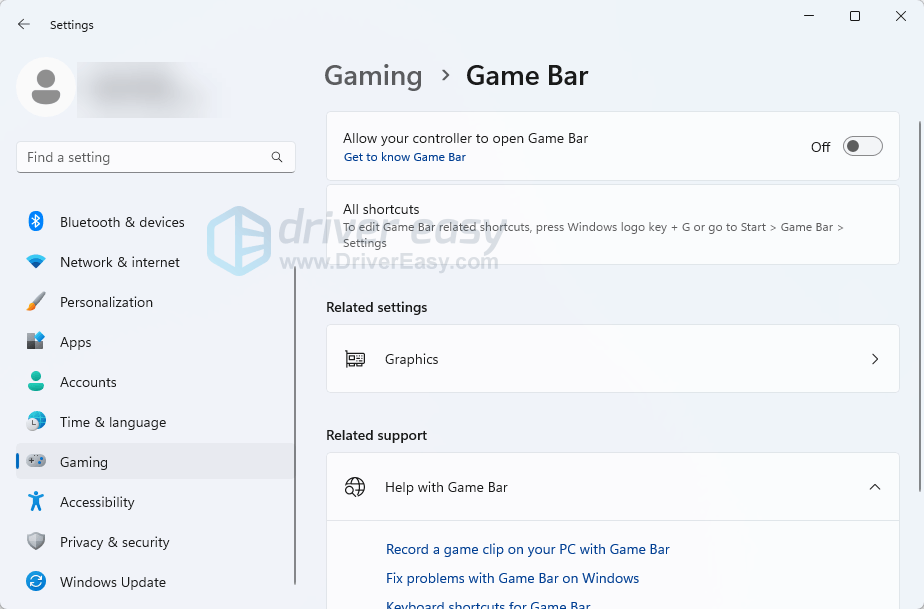Click the Windows Update refresh icon
The width and height of the screenshot is (924, 609).
(36, 582)
